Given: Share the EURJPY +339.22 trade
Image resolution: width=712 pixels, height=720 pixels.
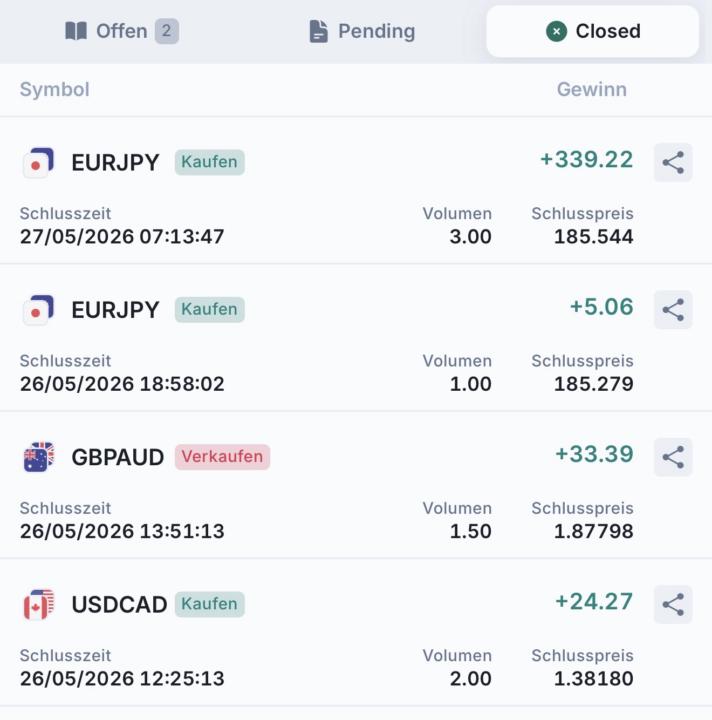Looking at the screenshot, I should [x=673, y=162].
